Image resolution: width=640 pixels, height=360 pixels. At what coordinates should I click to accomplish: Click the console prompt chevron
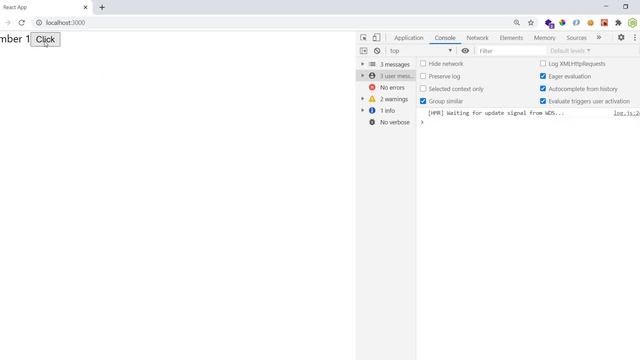(422, 122)
